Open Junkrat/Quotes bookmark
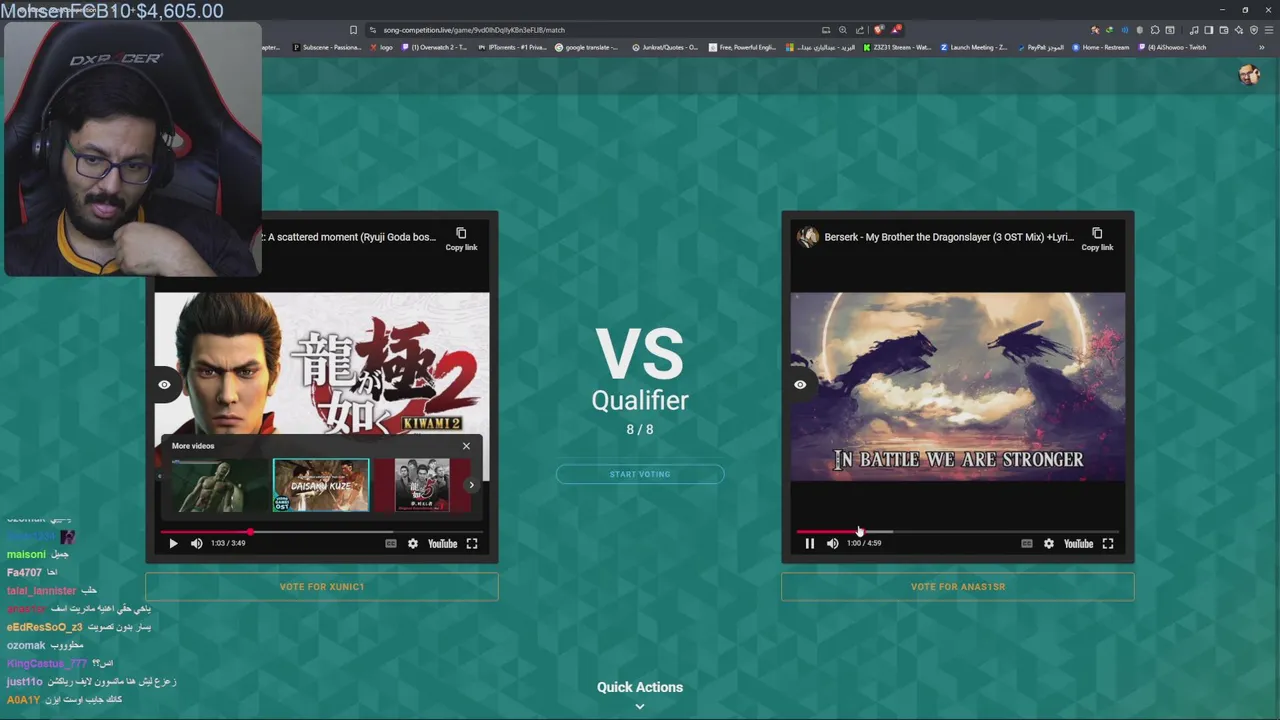The width and height of the screenshot is (1280, 720). point(665,47)
